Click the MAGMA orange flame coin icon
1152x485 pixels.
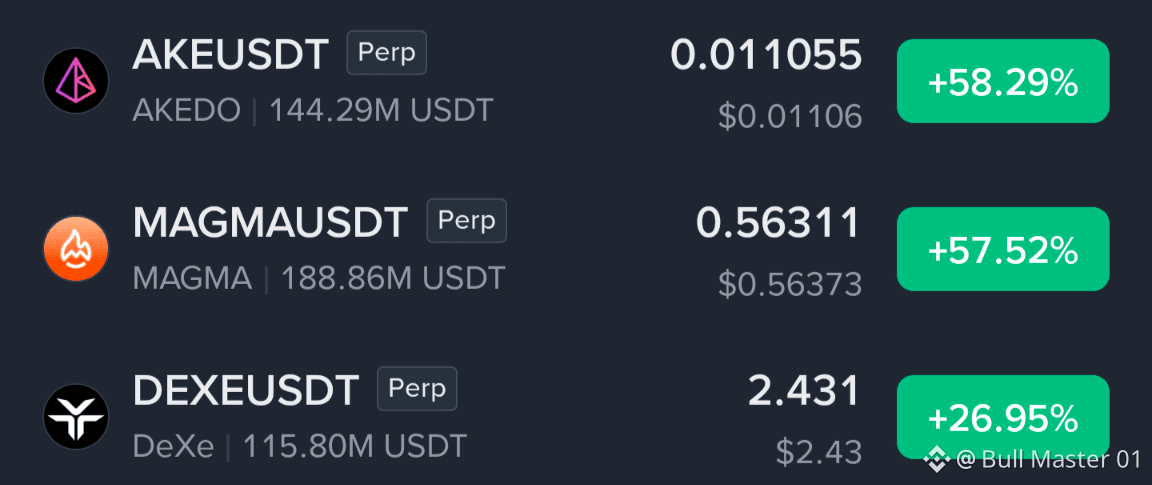(76, 248)
